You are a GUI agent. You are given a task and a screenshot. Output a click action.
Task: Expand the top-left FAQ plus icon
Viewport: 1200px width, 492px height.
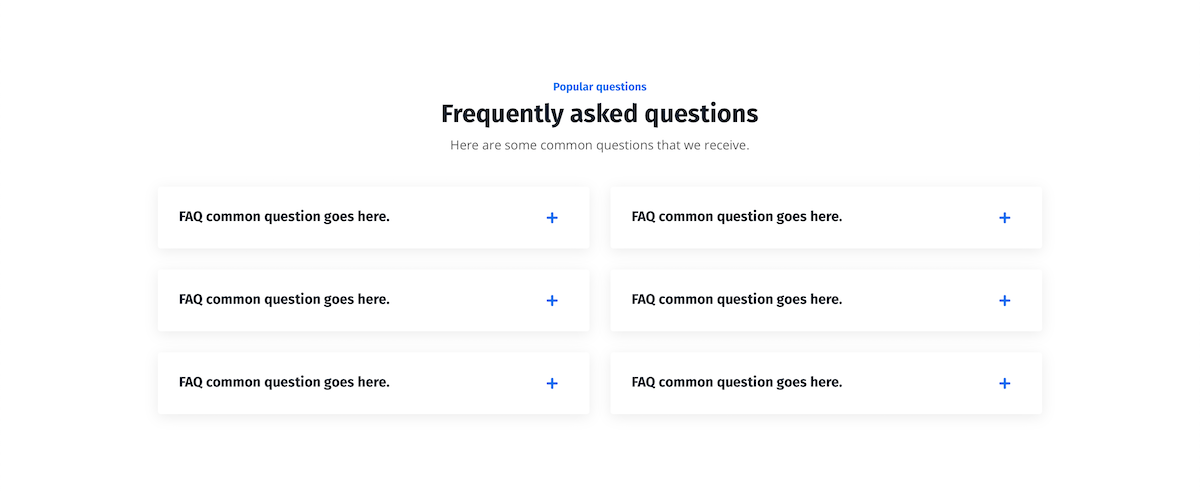point(552,218)
